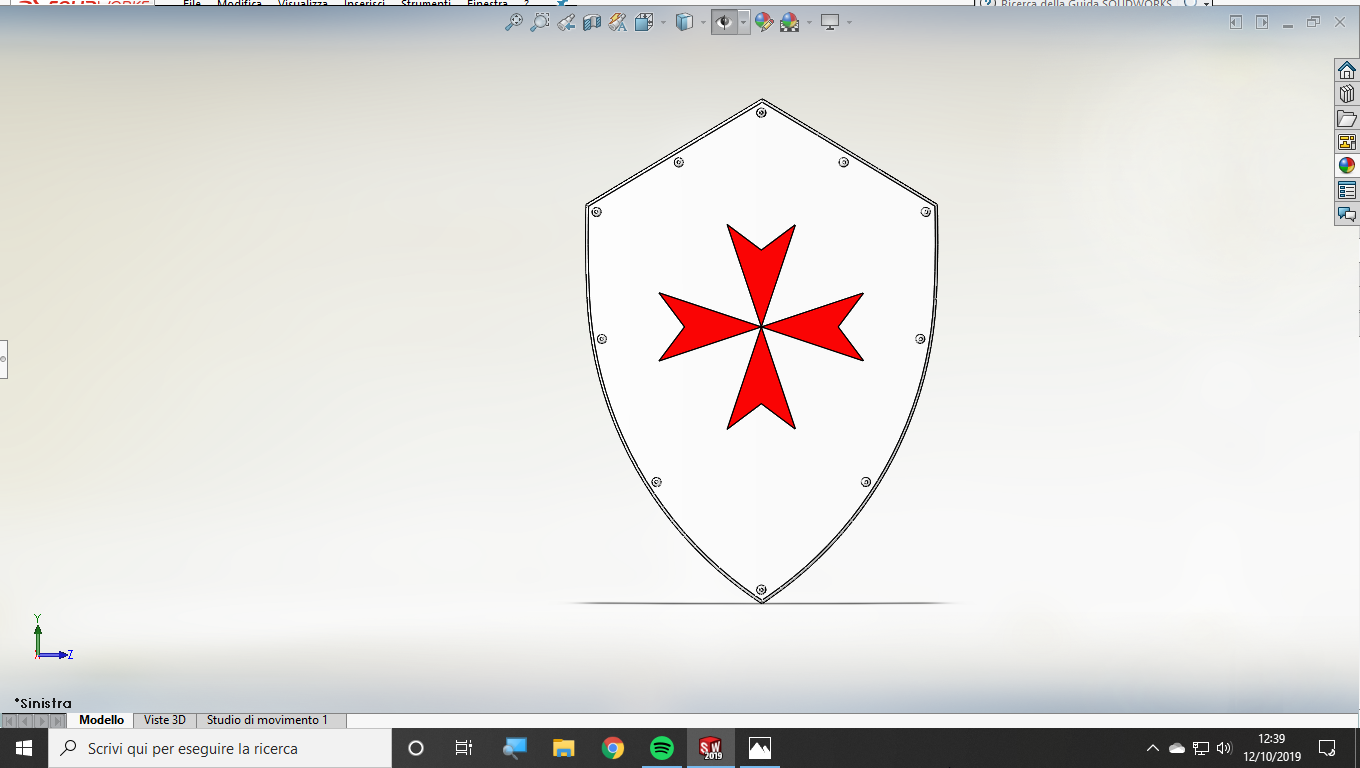Select the rivet at shield top apex
The image size is (1360, 768).
761,112
